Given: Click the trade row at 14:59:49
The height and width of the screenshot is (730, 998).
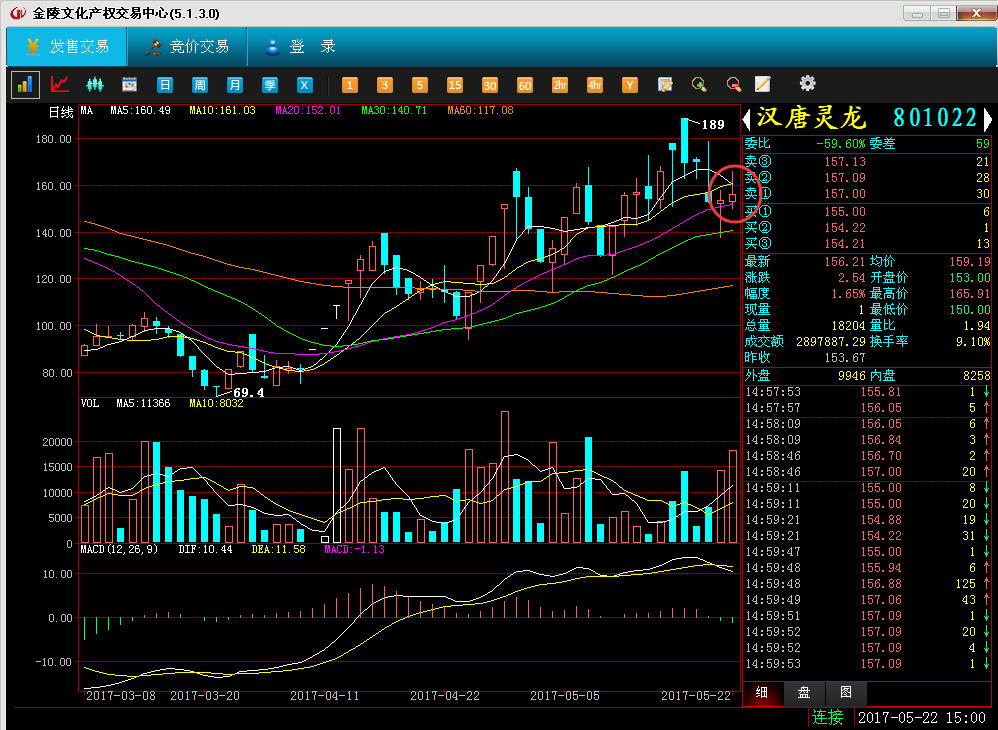Looking at the screenshot, I should coord(867,600).
